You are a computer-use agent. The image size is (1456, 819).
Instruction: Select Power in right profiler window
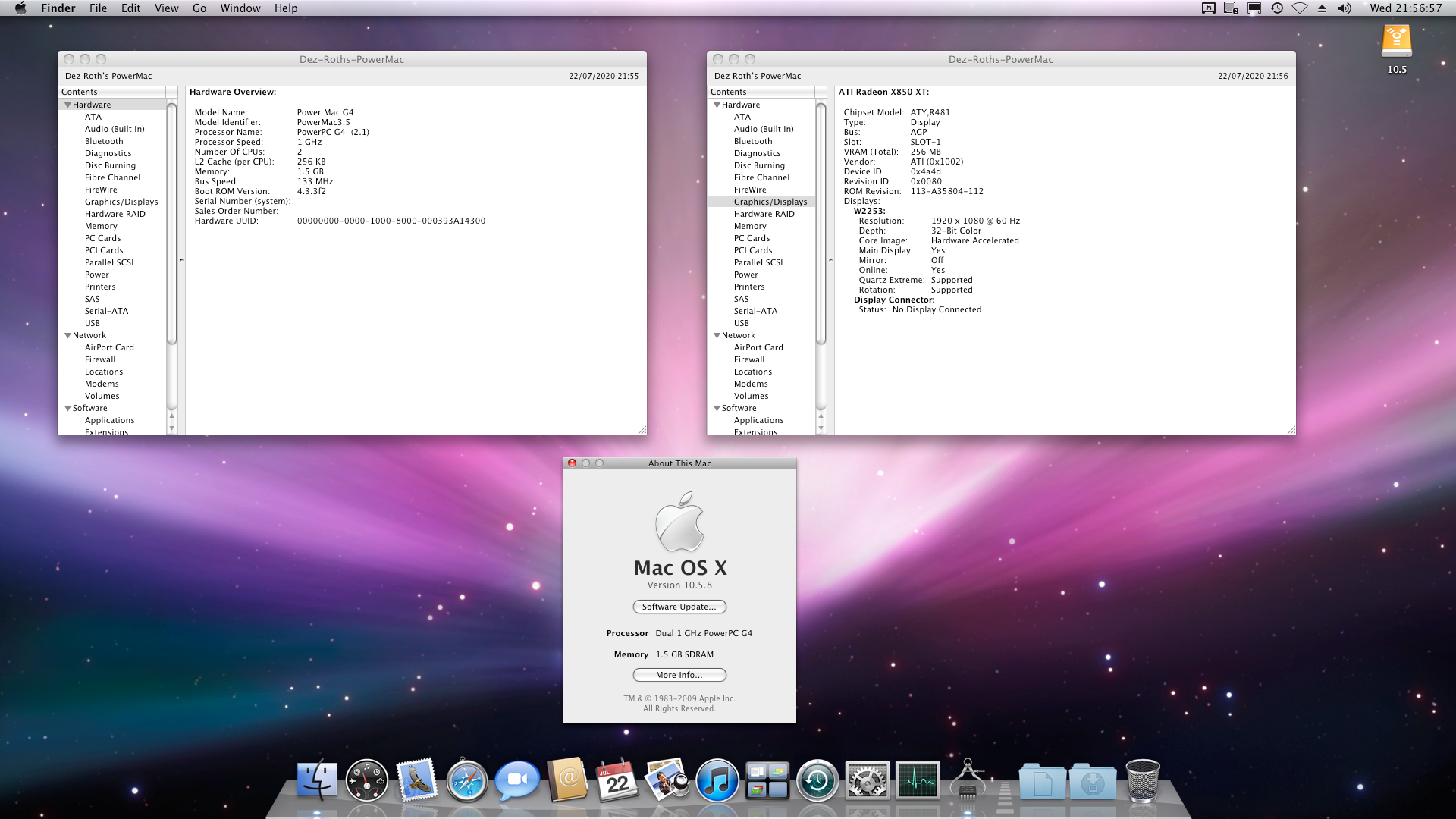click(x=746, y=275)
